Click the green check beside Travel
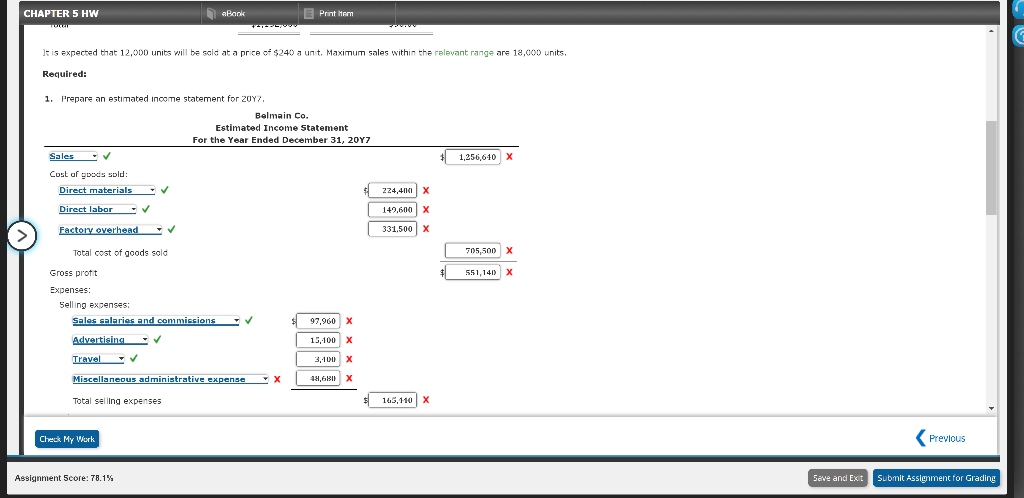This screenshot has height=498, width=1024. coord(133,359)
